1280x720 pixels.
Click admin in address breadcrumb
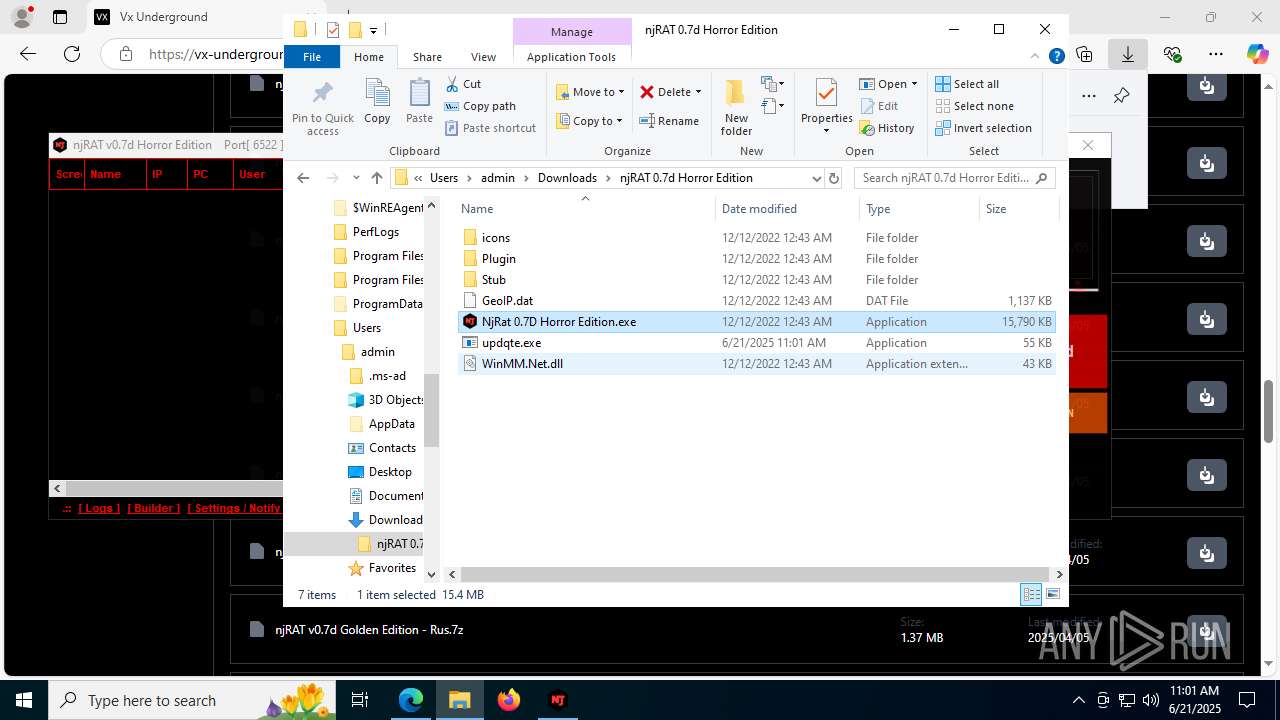click(x=498, y=178)
